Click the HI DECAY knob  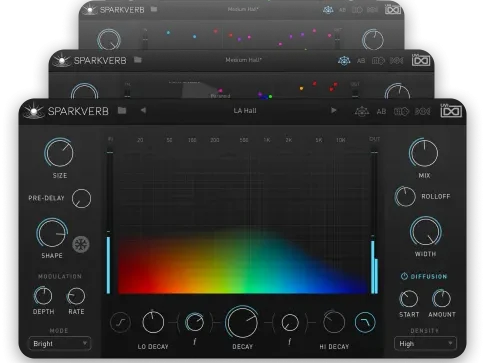[334, 322]
